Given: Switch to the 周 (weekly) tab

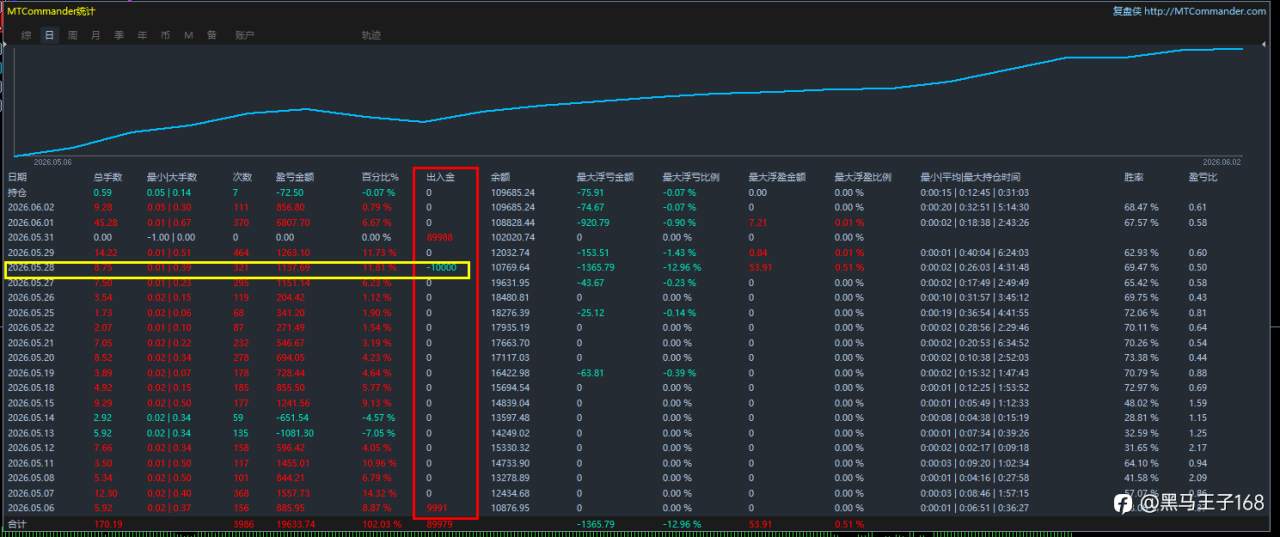Looking at the screenshot, I should click(72, 35).
